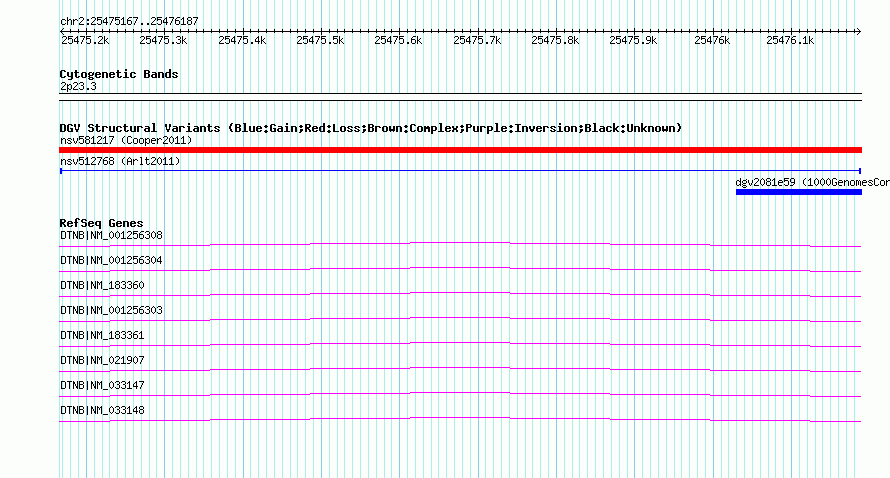
Task: Open the DTNB|NM_033147 transcript label
Action: coord(102,385)
